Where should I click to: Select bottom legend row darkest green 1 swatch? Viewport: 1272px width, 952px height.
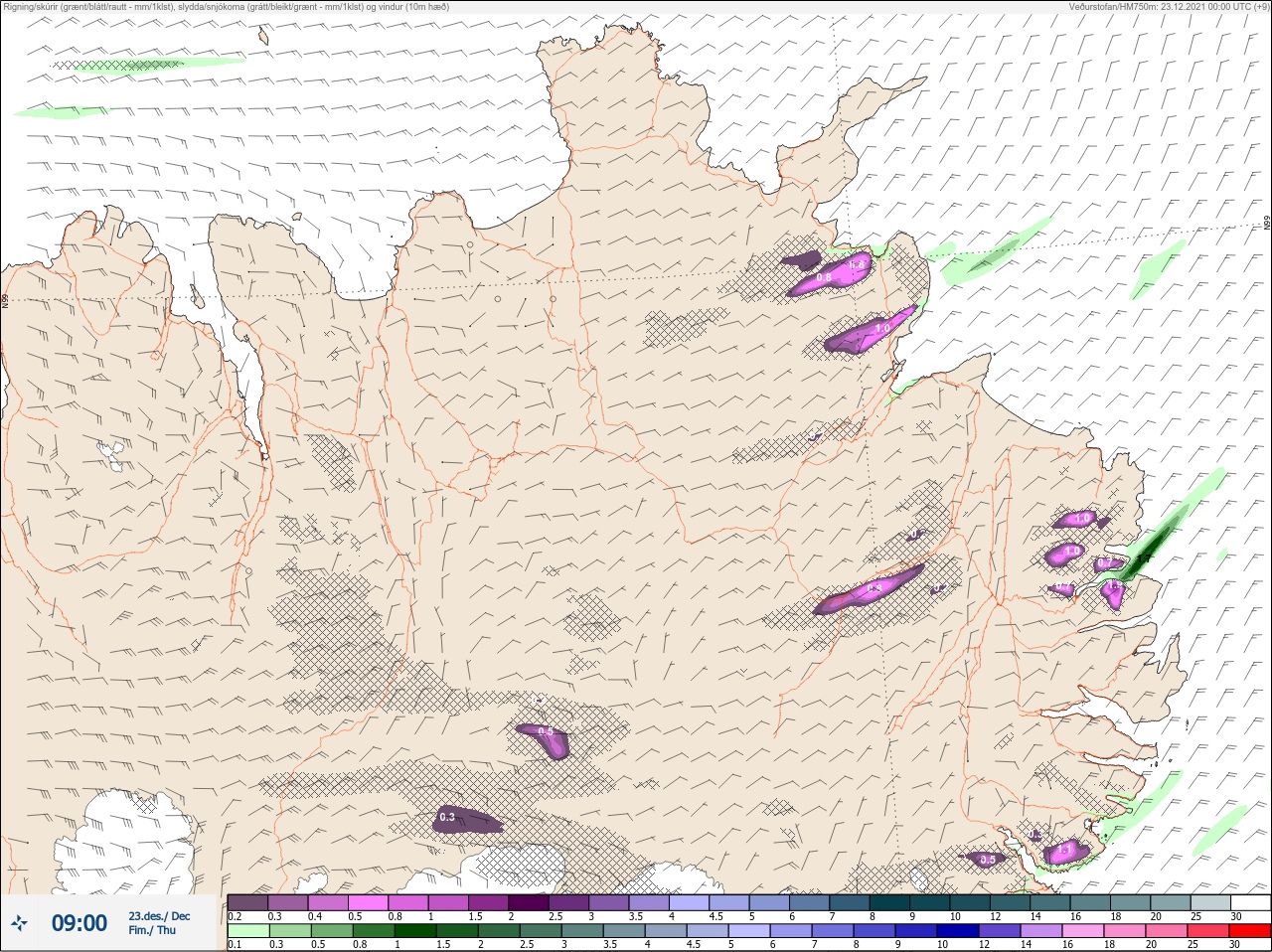tap(413, 931)
